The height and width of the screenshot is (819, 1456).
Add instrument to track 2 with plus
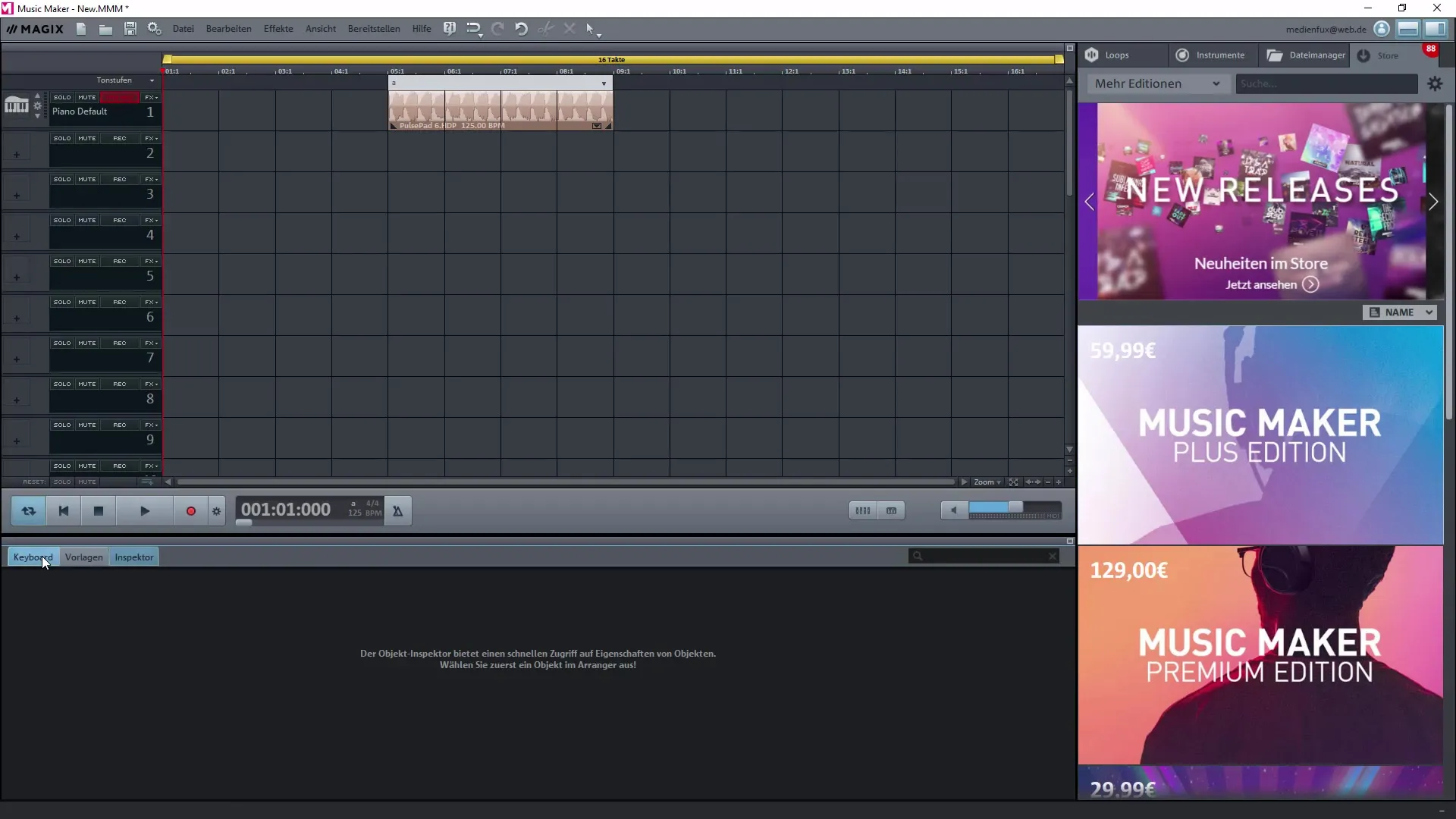pyautogui.click(x=17, y=155)
